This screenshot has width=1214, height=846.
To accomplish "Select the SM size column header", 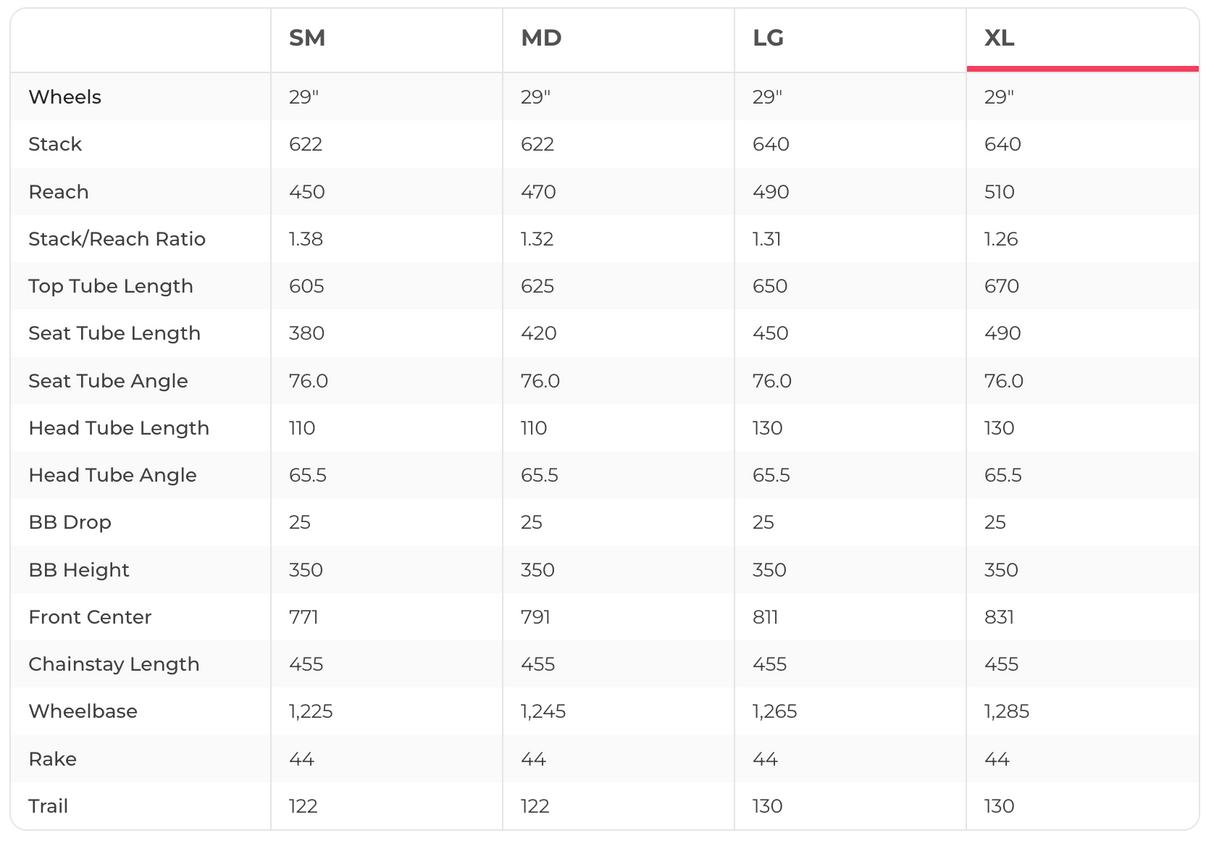I will click(x=307, y=39).
